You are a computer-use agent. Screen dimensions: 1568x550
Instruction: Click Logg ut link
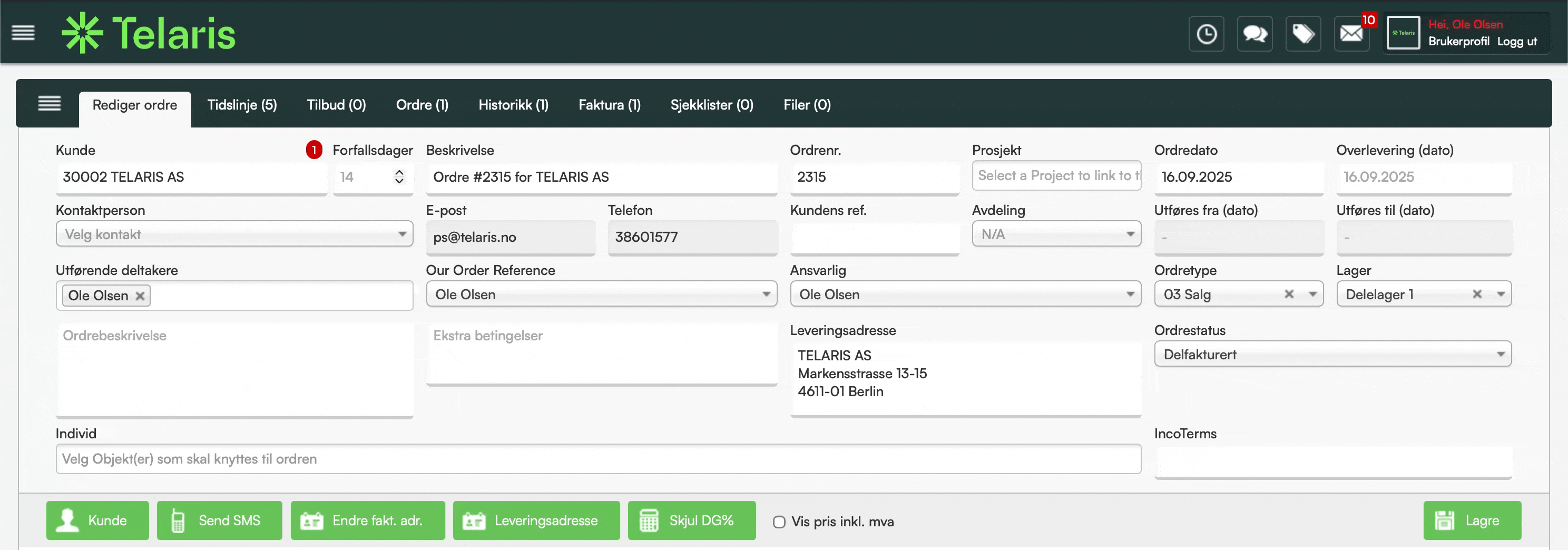(1517, 42)
